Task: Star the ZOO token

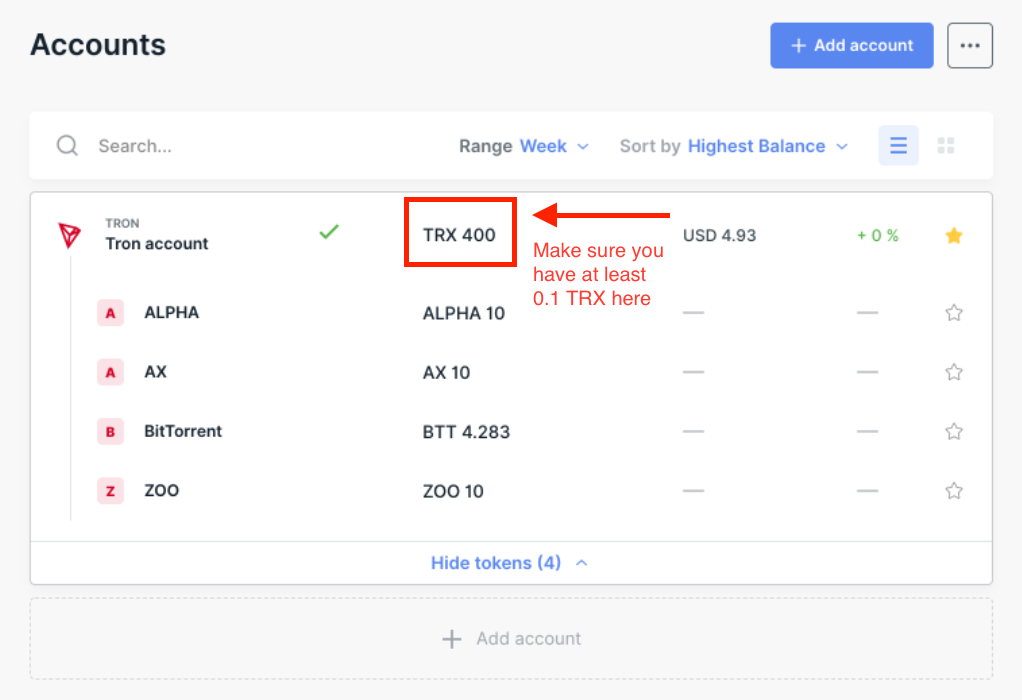Action: [x=954, y=491]
